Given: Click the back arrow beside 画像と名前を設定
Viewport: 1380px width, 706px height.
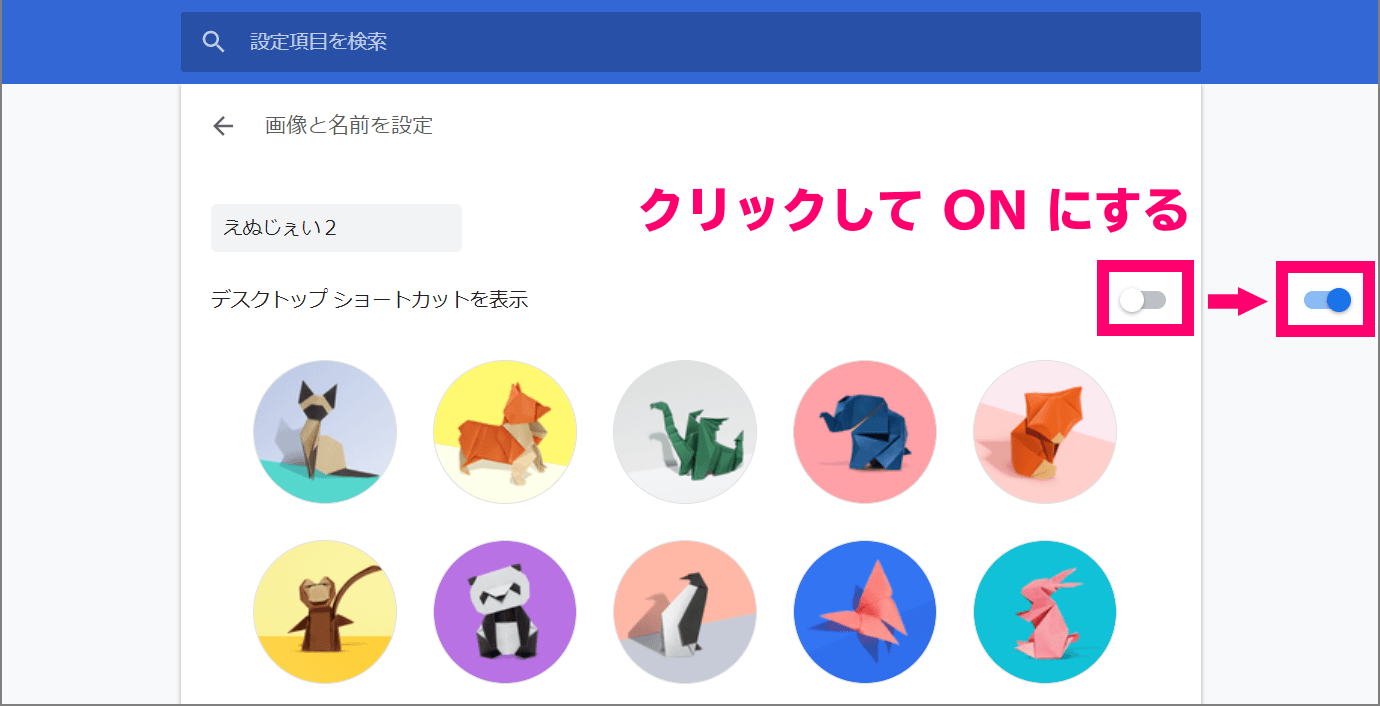Looking at the screenshot, I should point(223,126).
